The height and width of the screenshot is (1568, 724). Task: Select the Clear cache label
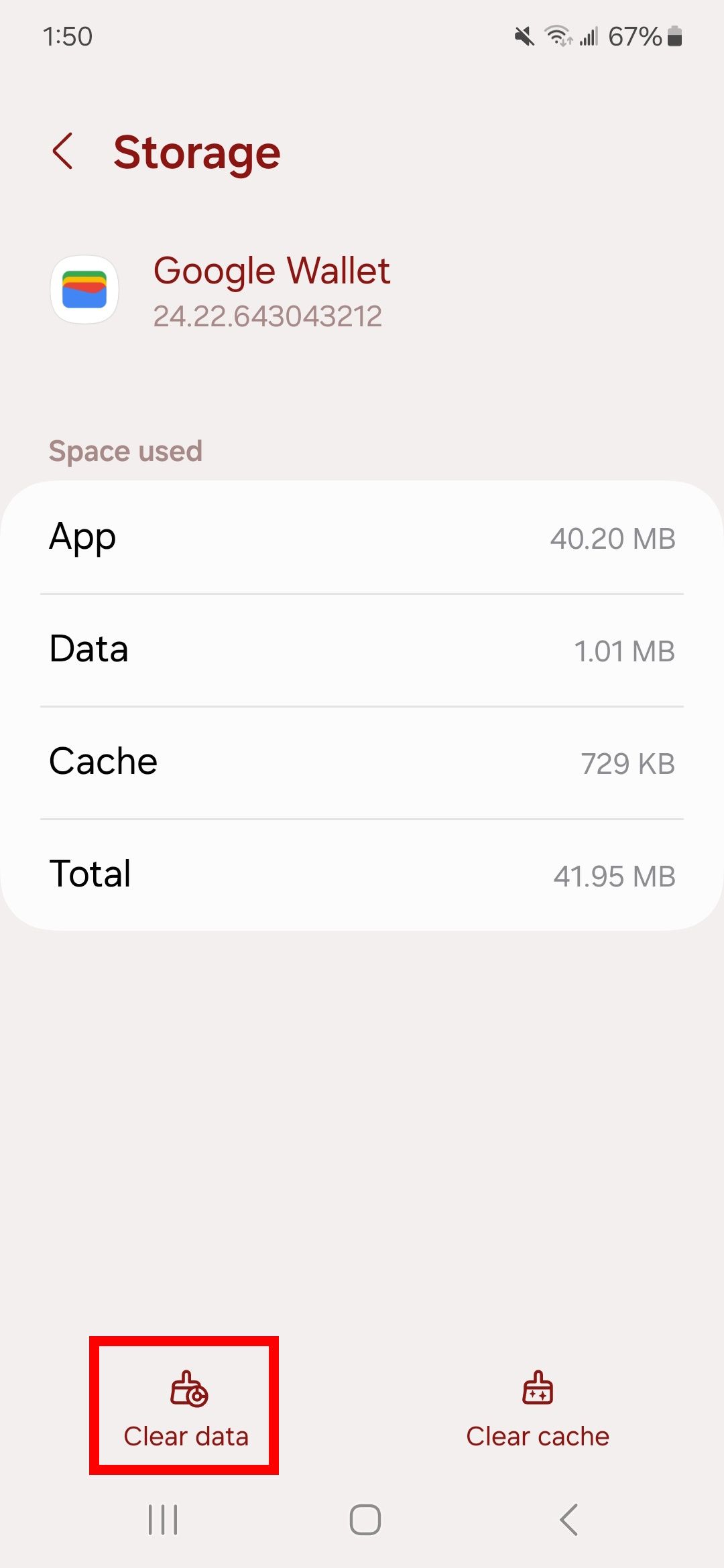coord(538,1437)
